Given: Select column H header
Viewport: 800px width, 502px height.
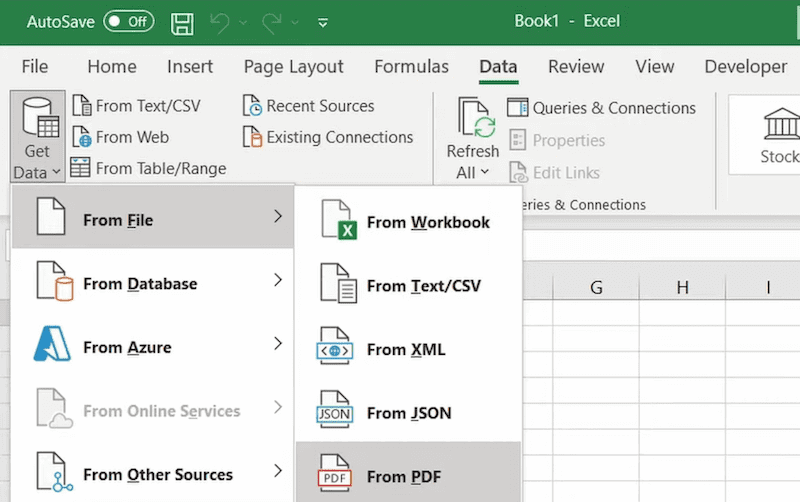Looking at the screenshot, I should (682, 287).
